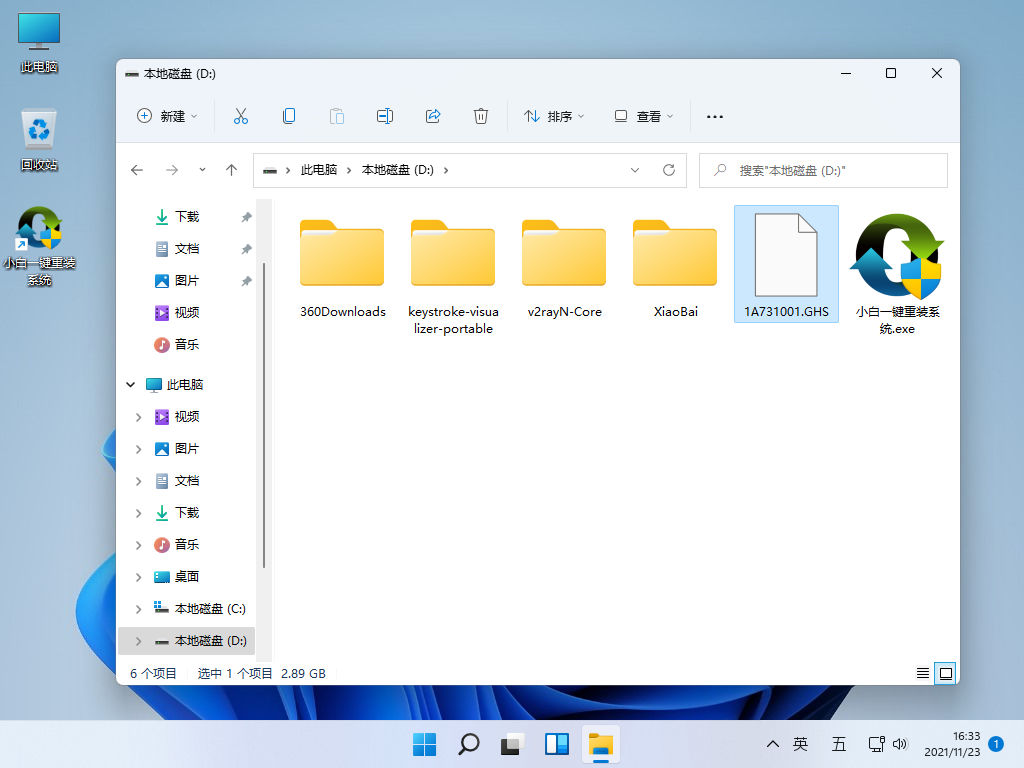Viewport: 1024px width, 768px height.
Task: Go up one directory level arrow
Action: (231, 170)
